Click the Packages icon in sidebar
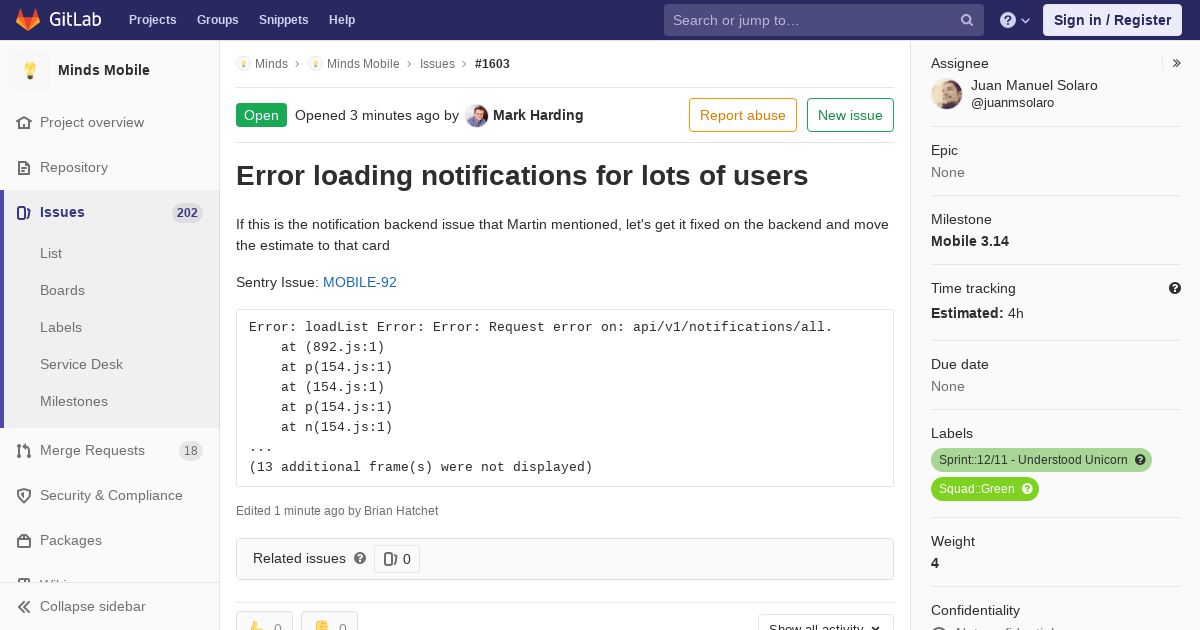Image resolution: width=1200 pixels, height=630 pixels. (24, 541)
